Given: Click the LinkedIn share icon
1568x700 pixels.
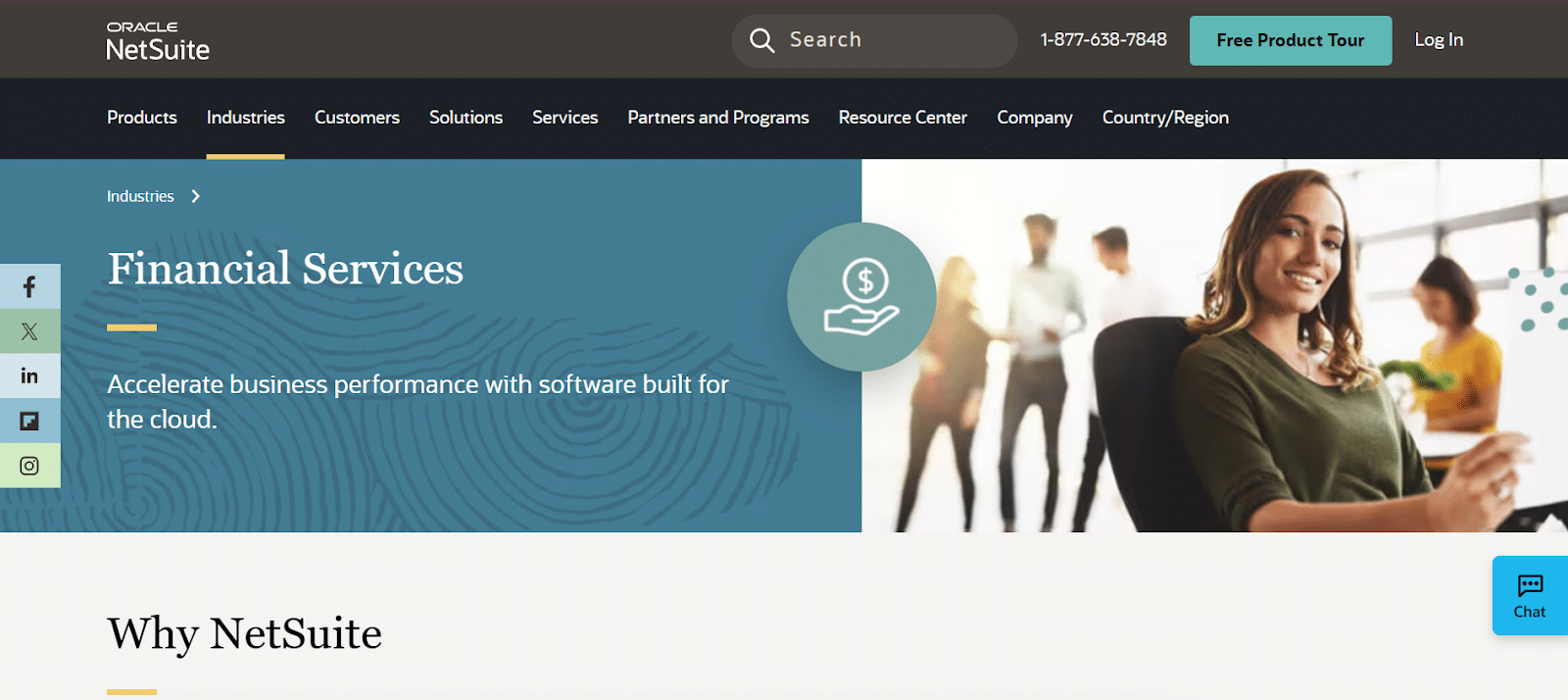Looking at the screenshot, I should 29,376.
